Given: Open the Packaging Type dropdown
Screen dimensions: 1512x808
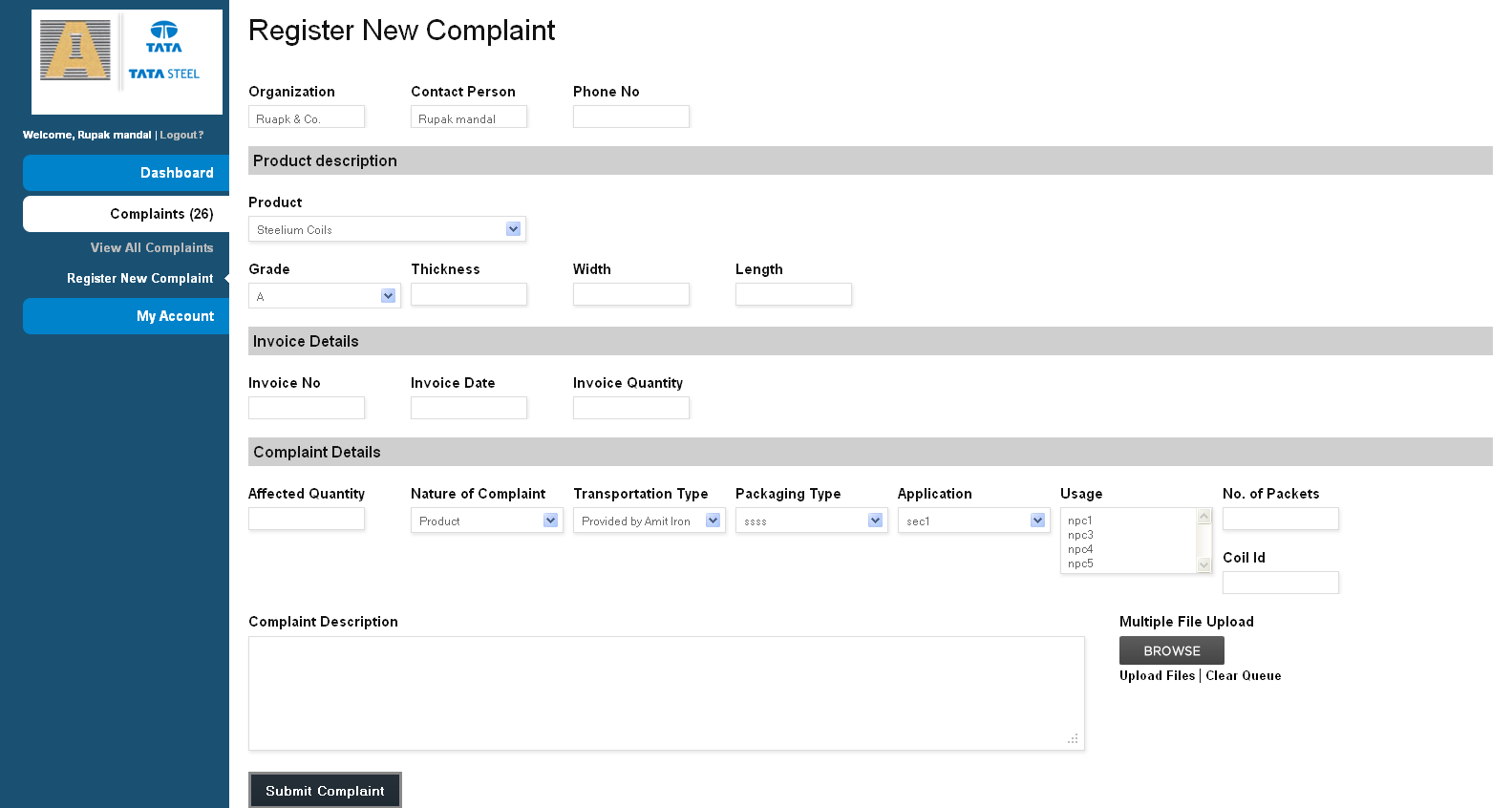Looking at the screenshot, I should pos(811,521).
